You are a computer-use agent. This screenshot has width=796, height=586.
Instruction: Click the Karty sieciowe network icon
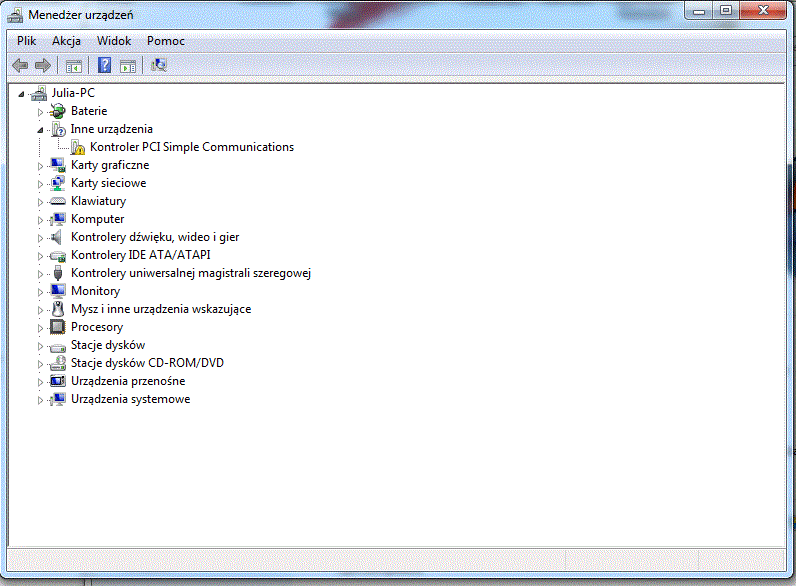(x=58, y=183)
